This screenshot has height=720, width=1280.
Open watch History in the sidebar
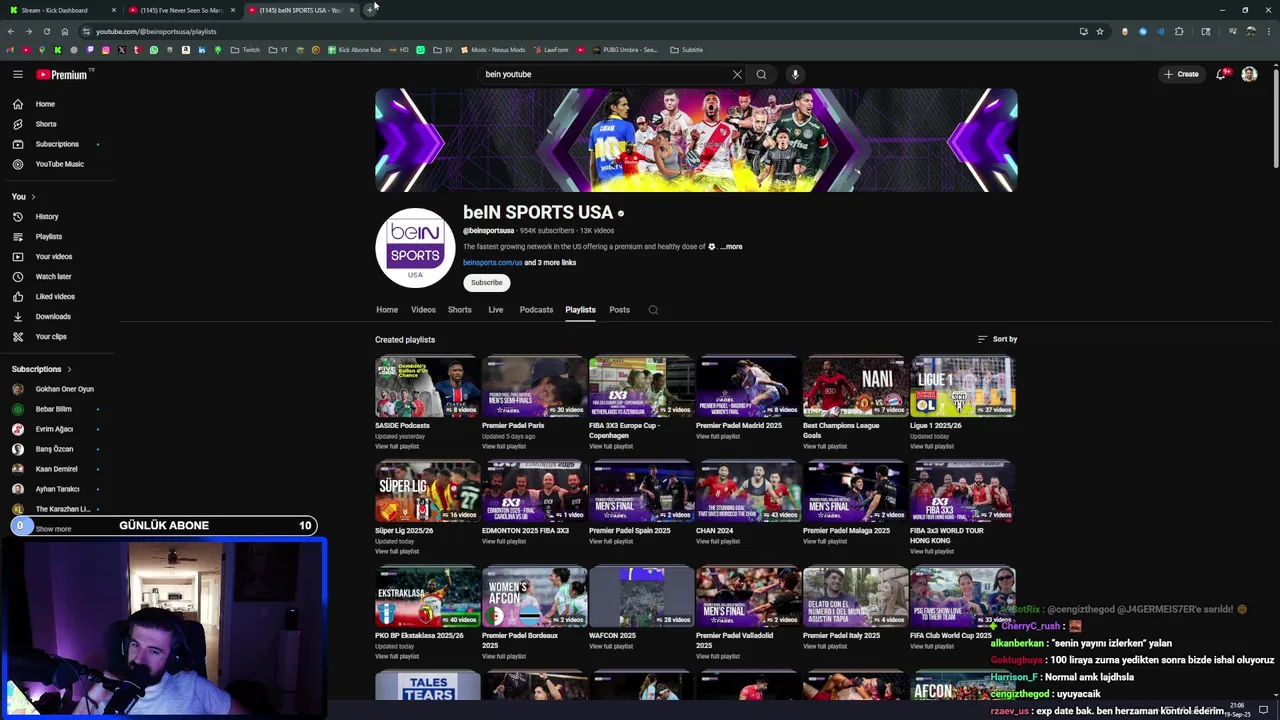[47, 217]
